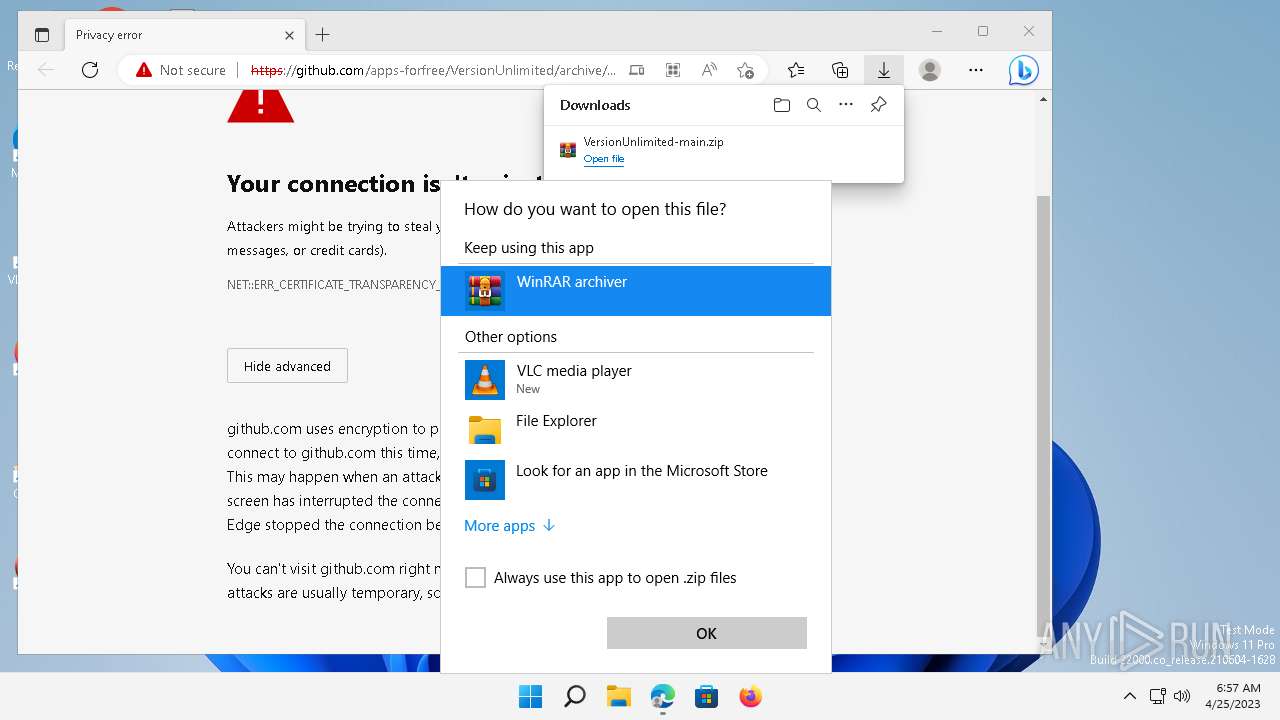The width and height of the screenshot is (1280, 720).
Task: Select the Privacy error tab
Action: point(184,35)
